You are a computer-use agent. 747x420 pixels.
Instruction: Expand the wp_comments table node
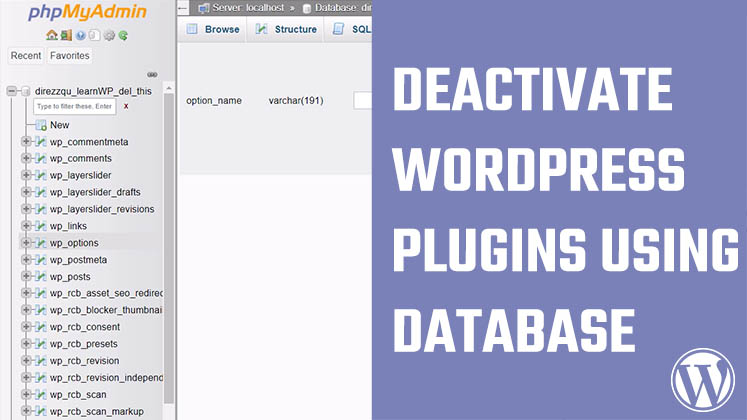26,158
